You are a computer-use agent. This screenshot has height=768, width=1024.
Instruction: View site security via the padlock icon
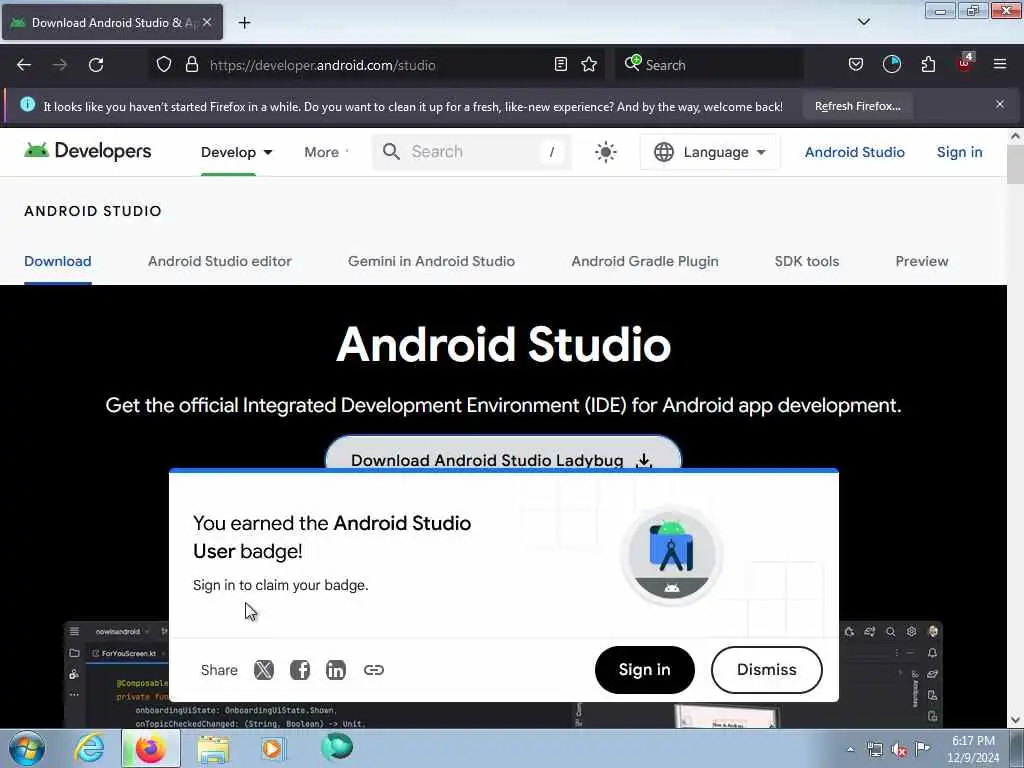point(191,65)
